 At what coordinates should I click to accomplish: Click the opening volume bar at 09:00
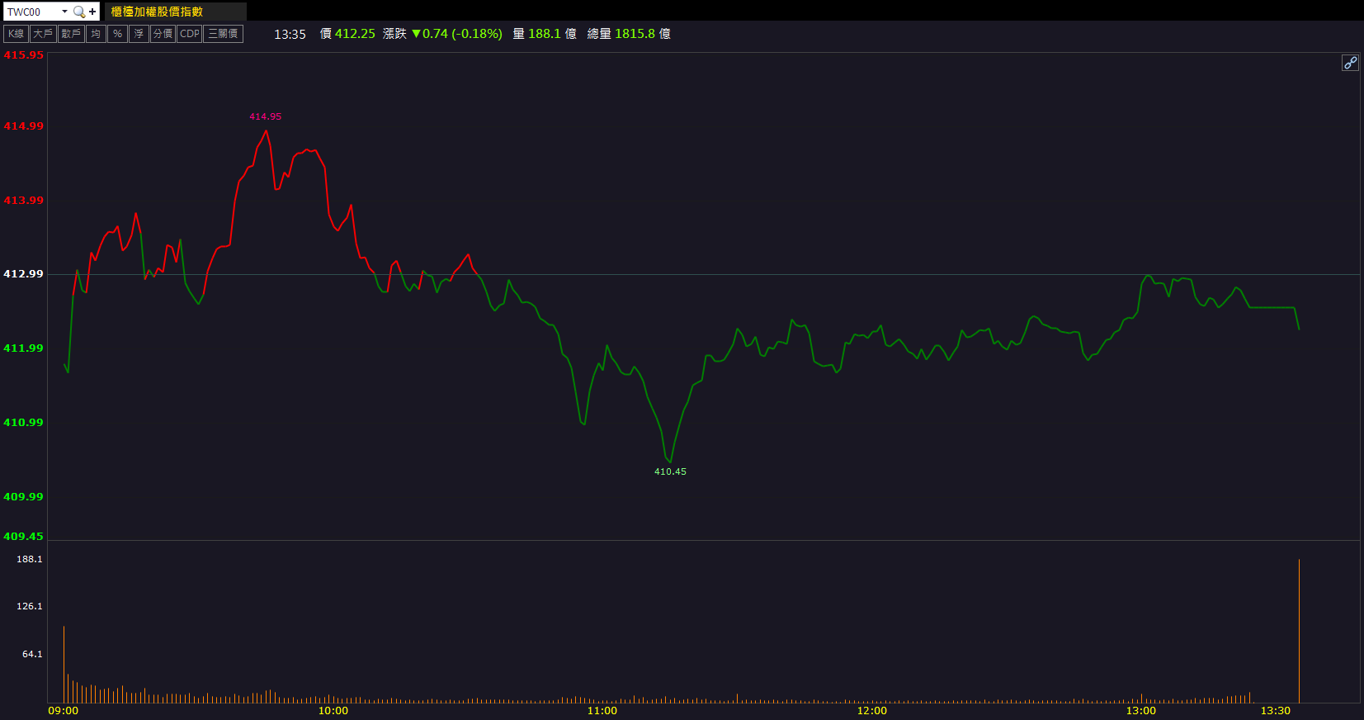pos(64,664)
